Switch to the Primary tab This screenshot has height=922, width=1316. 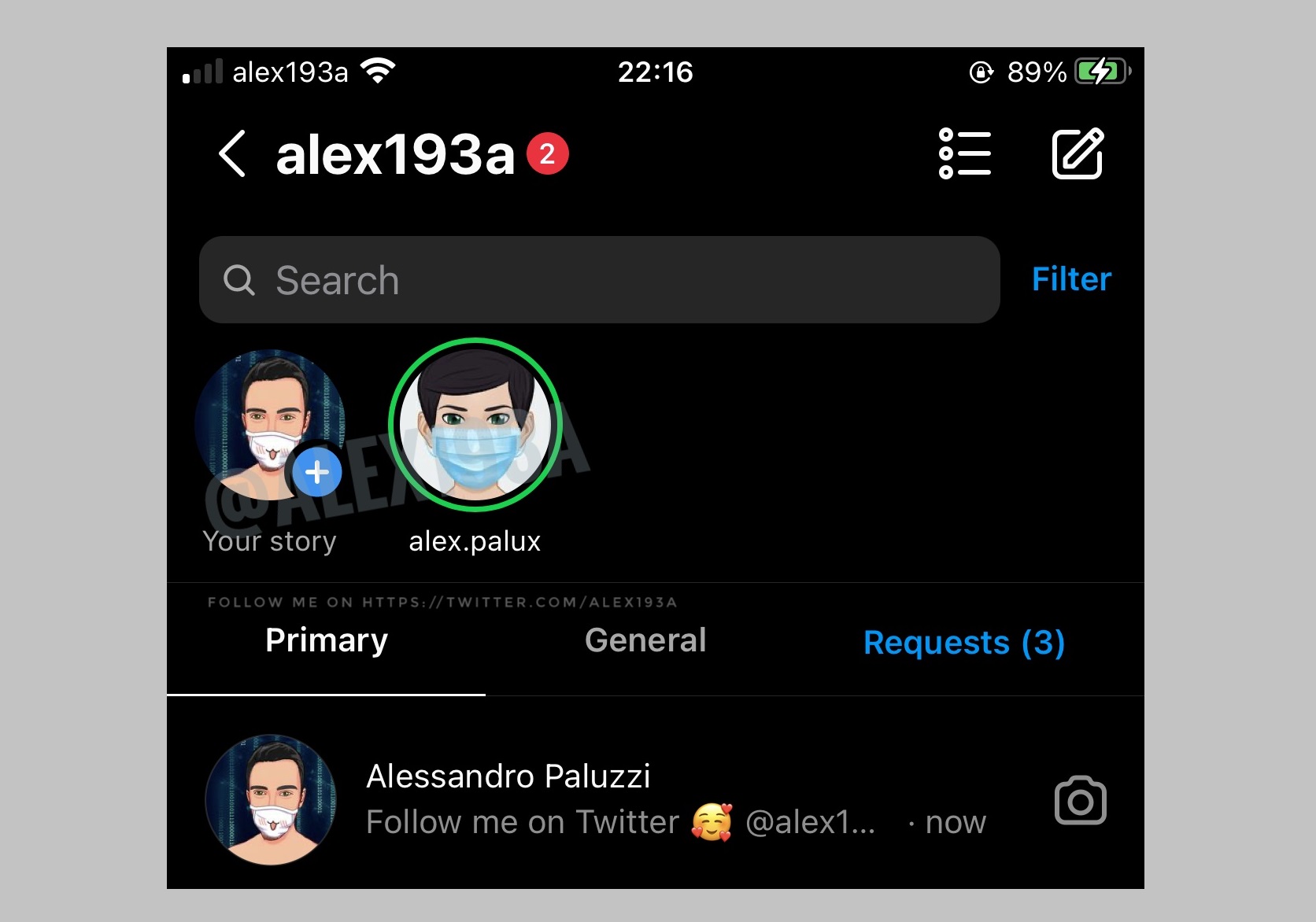click(326, 640)
